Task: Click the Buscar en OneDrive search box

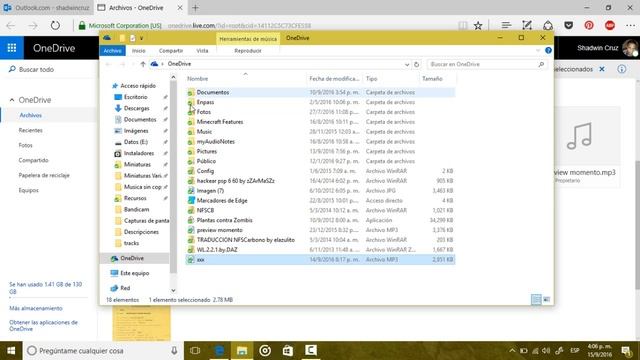Action: (487, 64)
